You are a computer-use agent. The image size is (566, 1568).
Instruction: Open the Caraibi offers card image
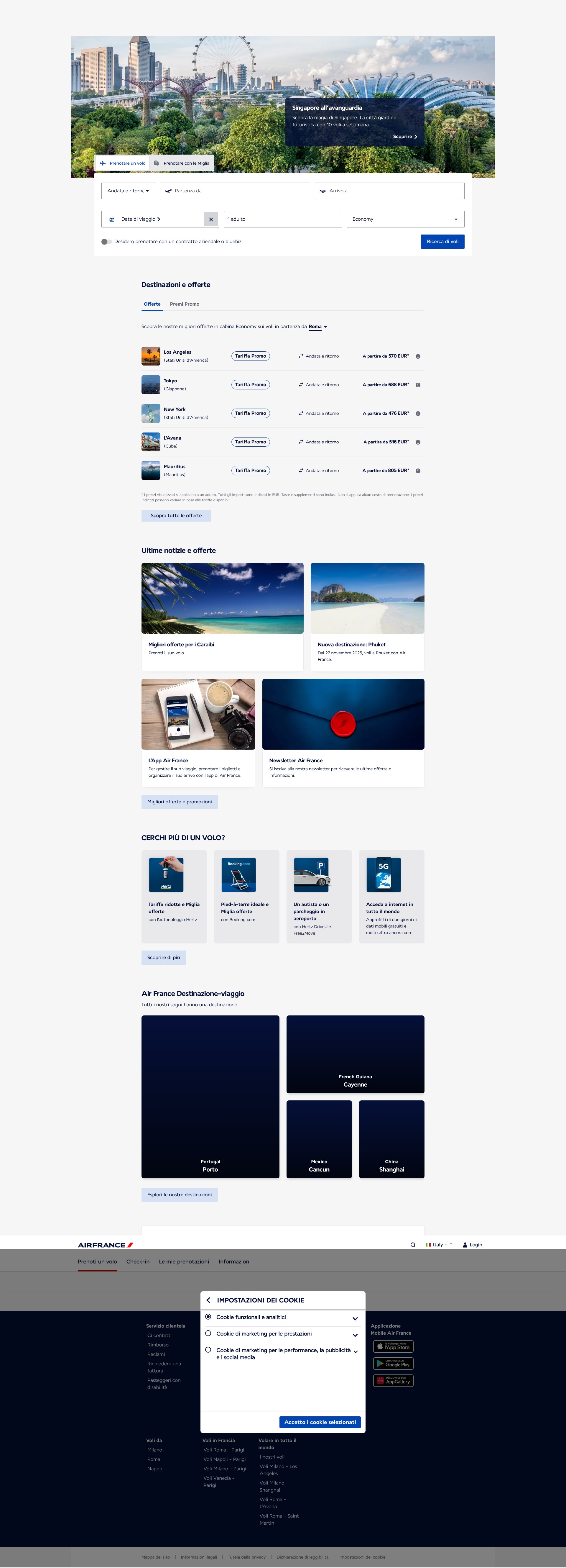(x=223, y=598)
